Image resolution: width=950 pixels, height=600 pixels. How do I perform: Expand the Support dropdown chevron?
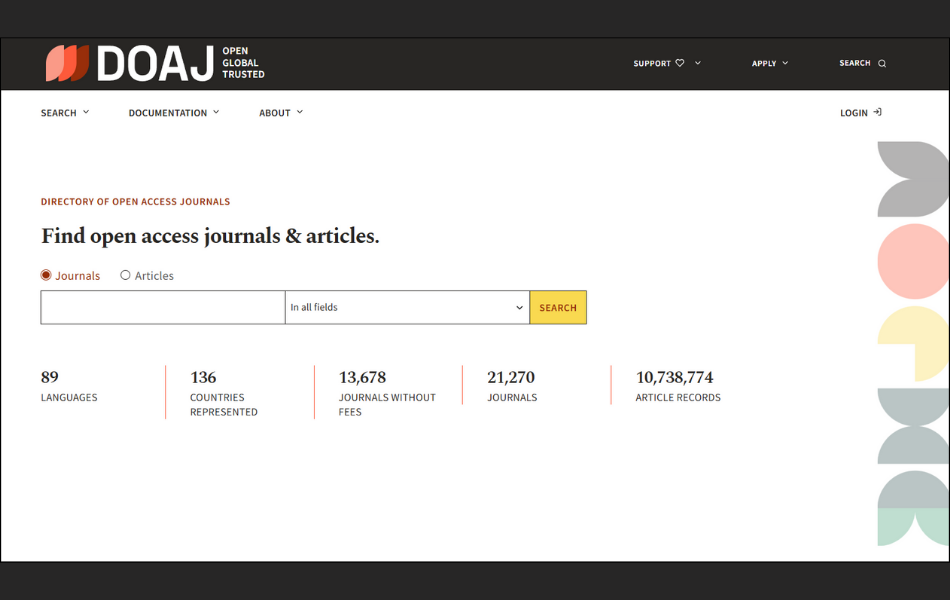click(698, 63)
